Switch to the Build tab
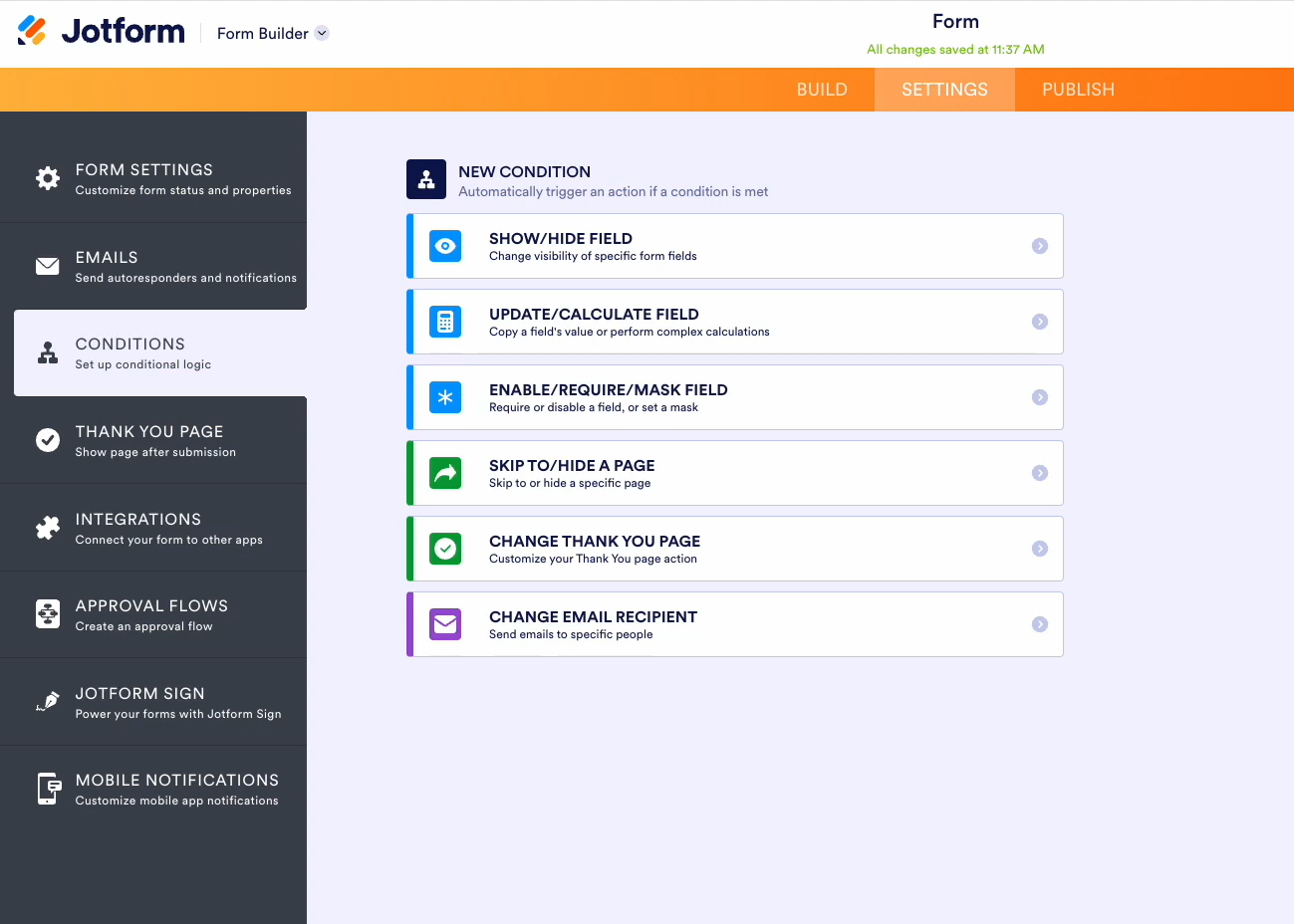 point(822,90)
